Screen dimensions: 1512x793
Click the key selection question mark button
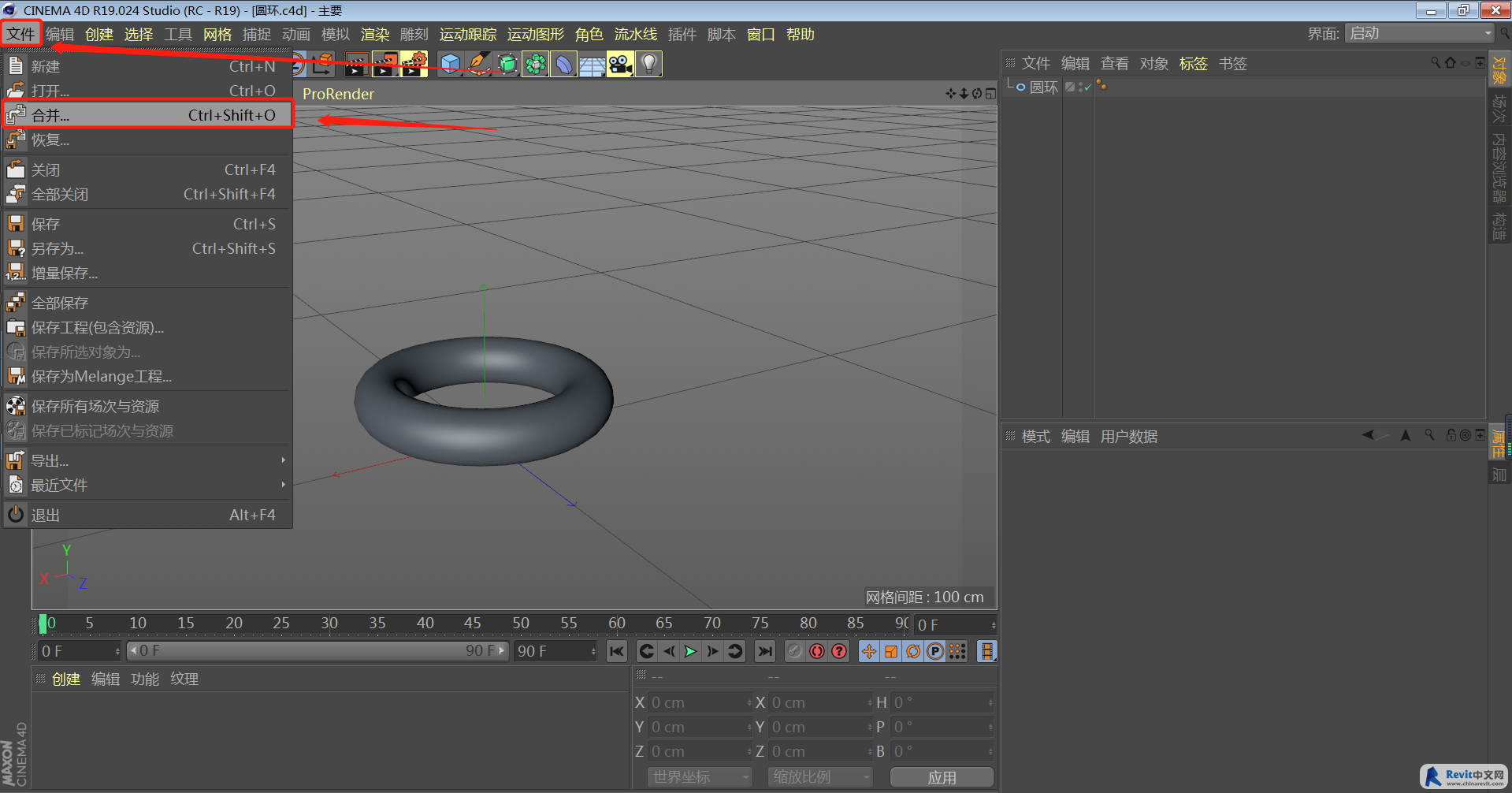coord(839,651)
